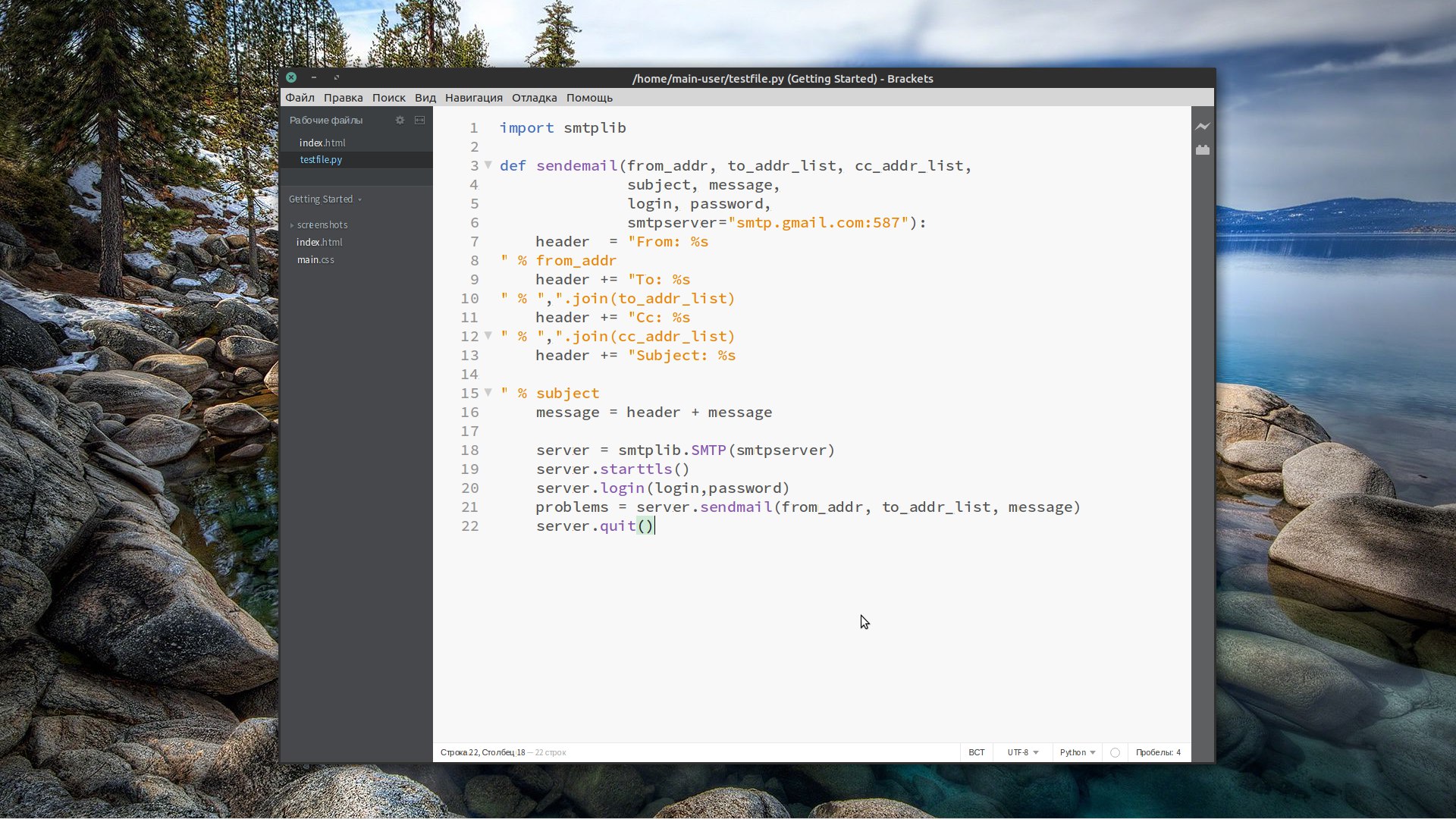1456x819 pixels.
Task: Collapse the code fold at line 3
Action: 488,165
